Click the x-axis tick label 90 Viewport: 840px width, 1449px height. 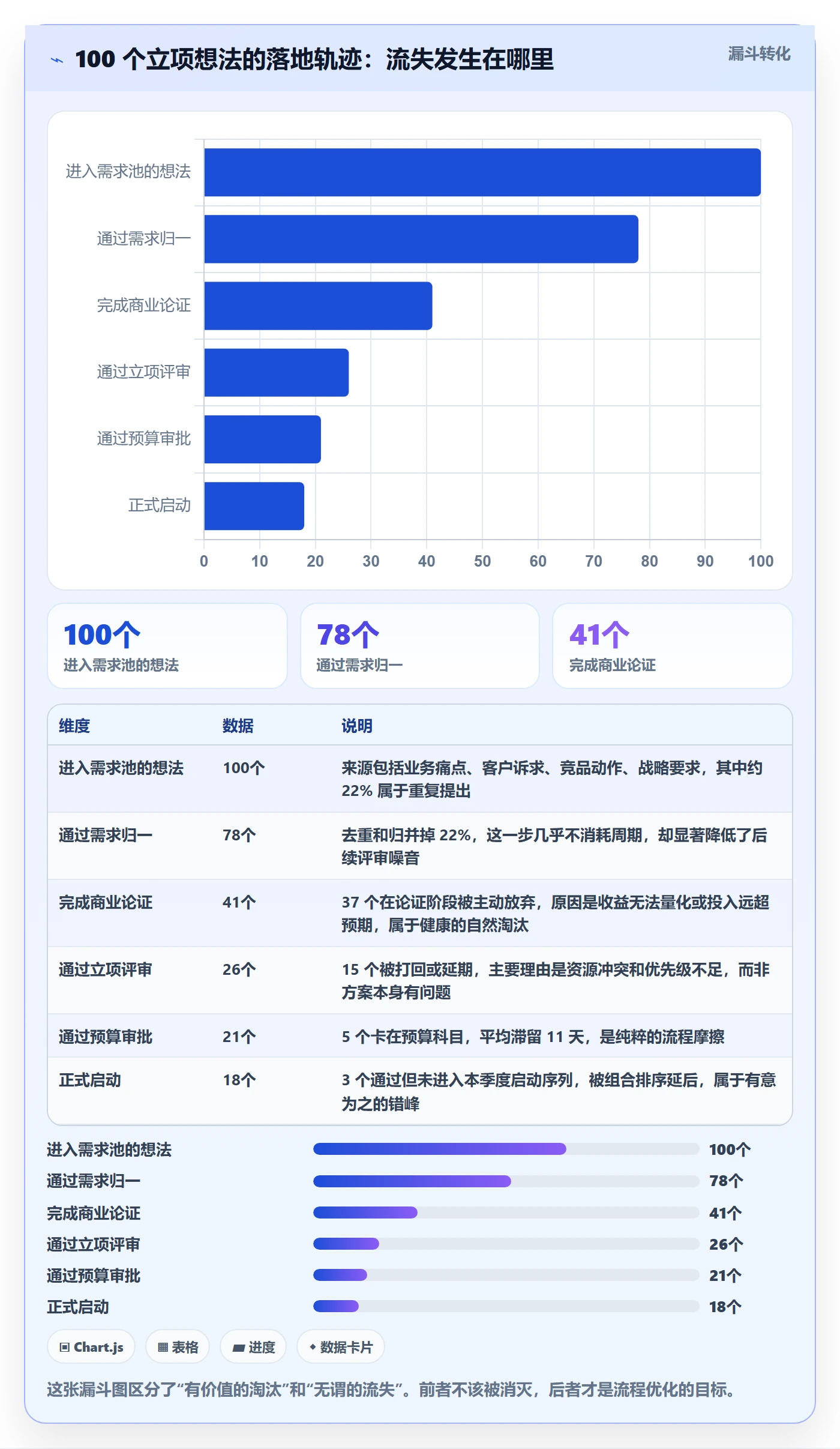point(705,561)
